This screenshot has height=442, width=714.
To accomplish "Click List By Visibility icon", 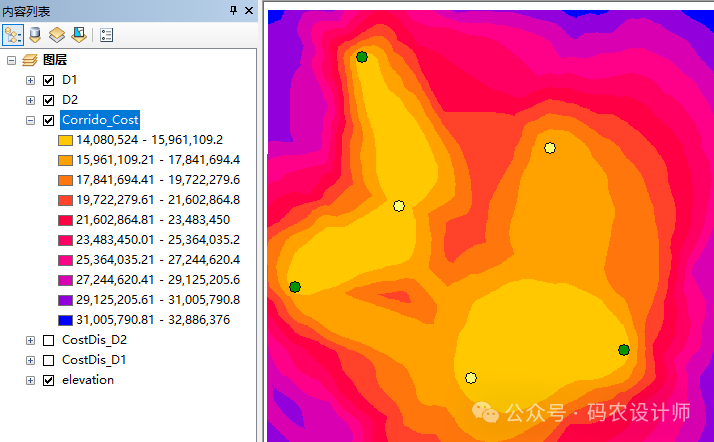I will click(x=57, y=34).
